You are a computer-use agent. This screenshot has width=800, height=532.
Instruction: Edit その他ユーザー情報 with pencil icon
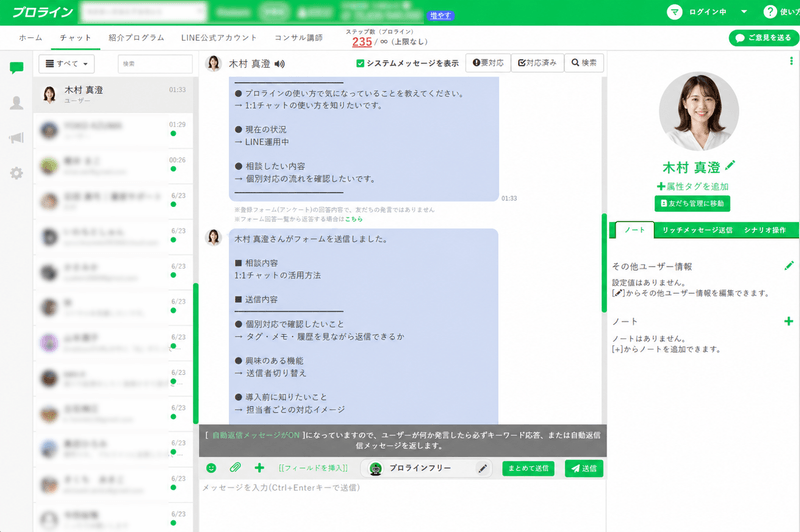tap(789, 265)
